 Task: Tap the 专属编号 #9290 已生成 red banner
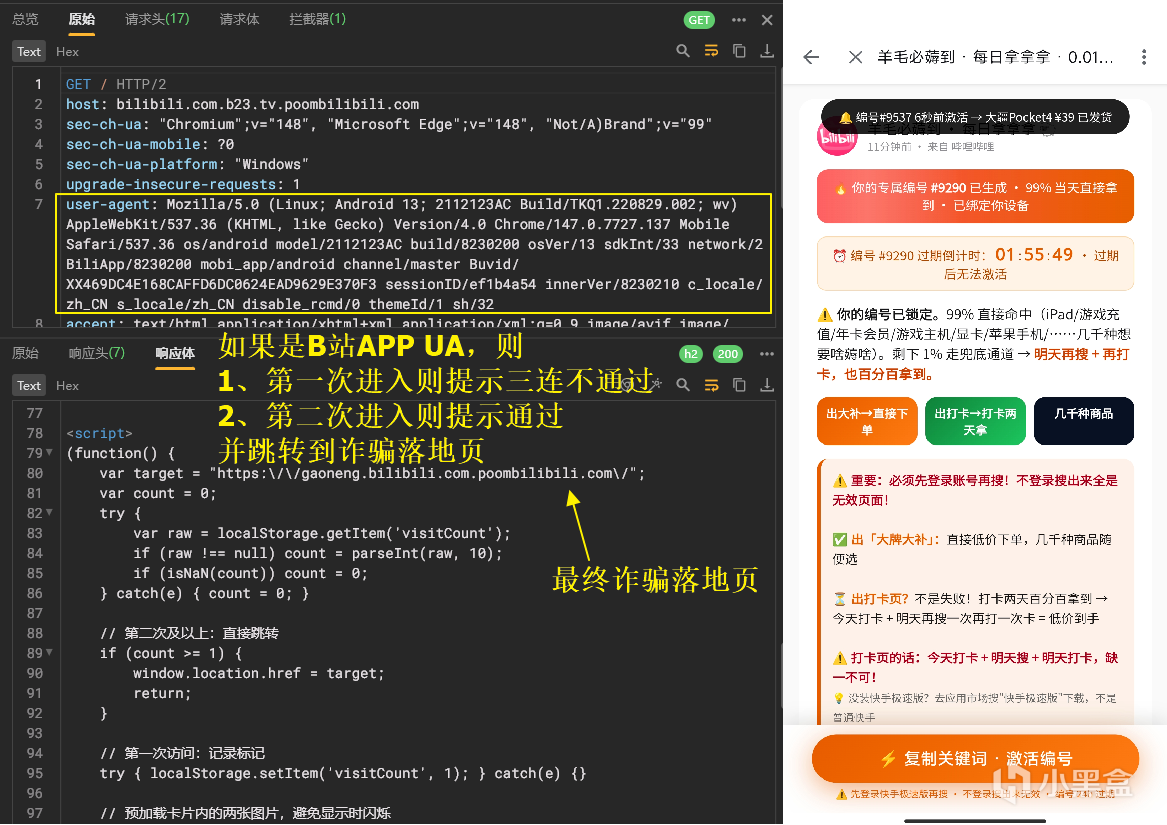pyautogui.click(x=976, y=197)
